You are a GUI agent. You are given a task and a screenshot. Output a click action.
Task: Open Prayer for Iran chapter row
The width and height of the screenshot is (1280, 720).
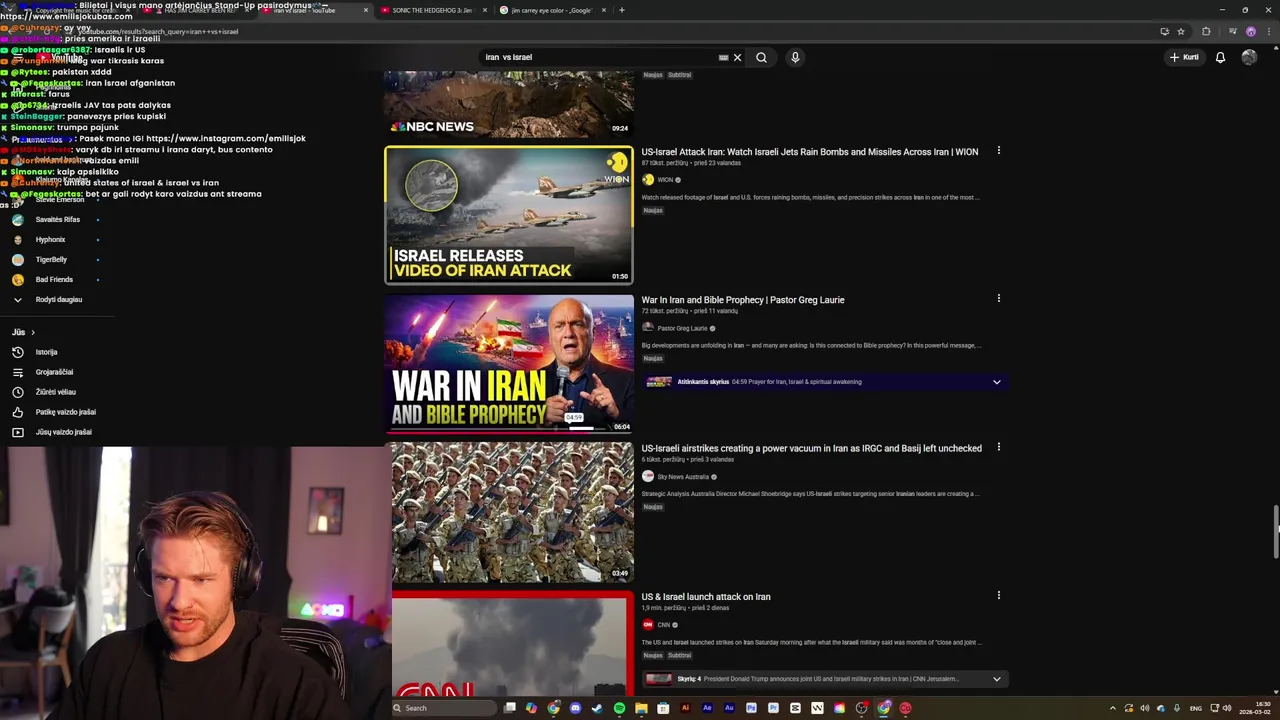point(825,382)
